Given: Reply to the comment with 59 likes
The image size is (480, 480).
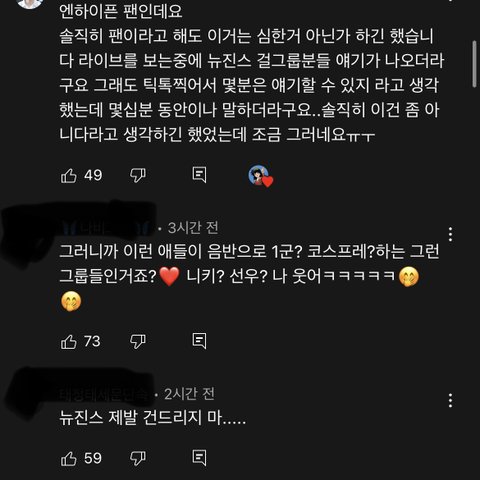Looking at the screenshot, I should 199,457.
